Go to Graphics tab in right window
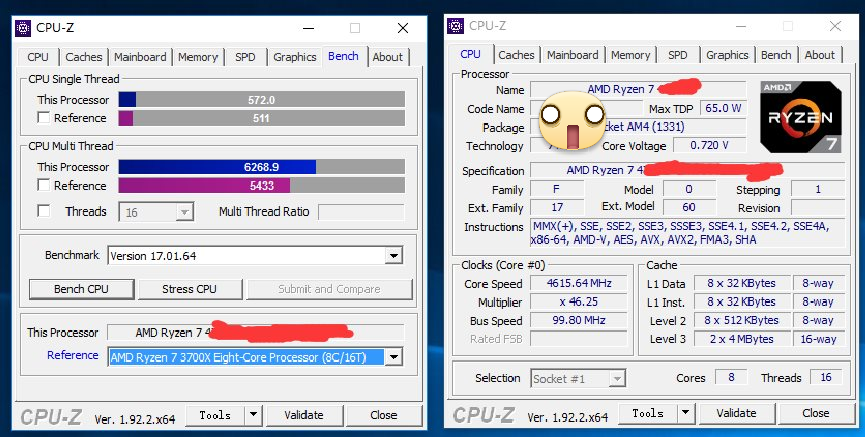This screenshot has width=865, height=437. [x=727, y=55]
